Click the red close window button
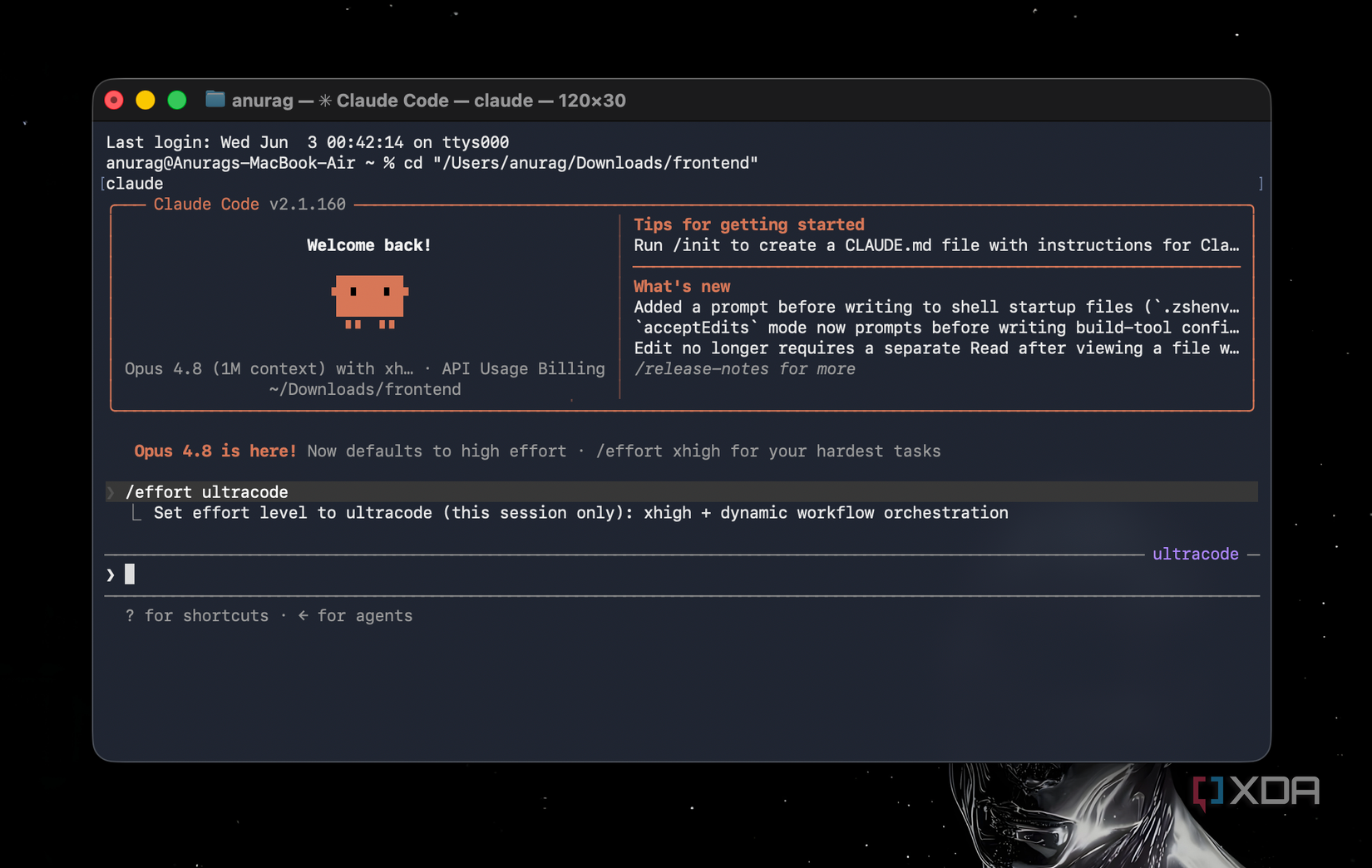1372x868 pixels. click(114, 101)
